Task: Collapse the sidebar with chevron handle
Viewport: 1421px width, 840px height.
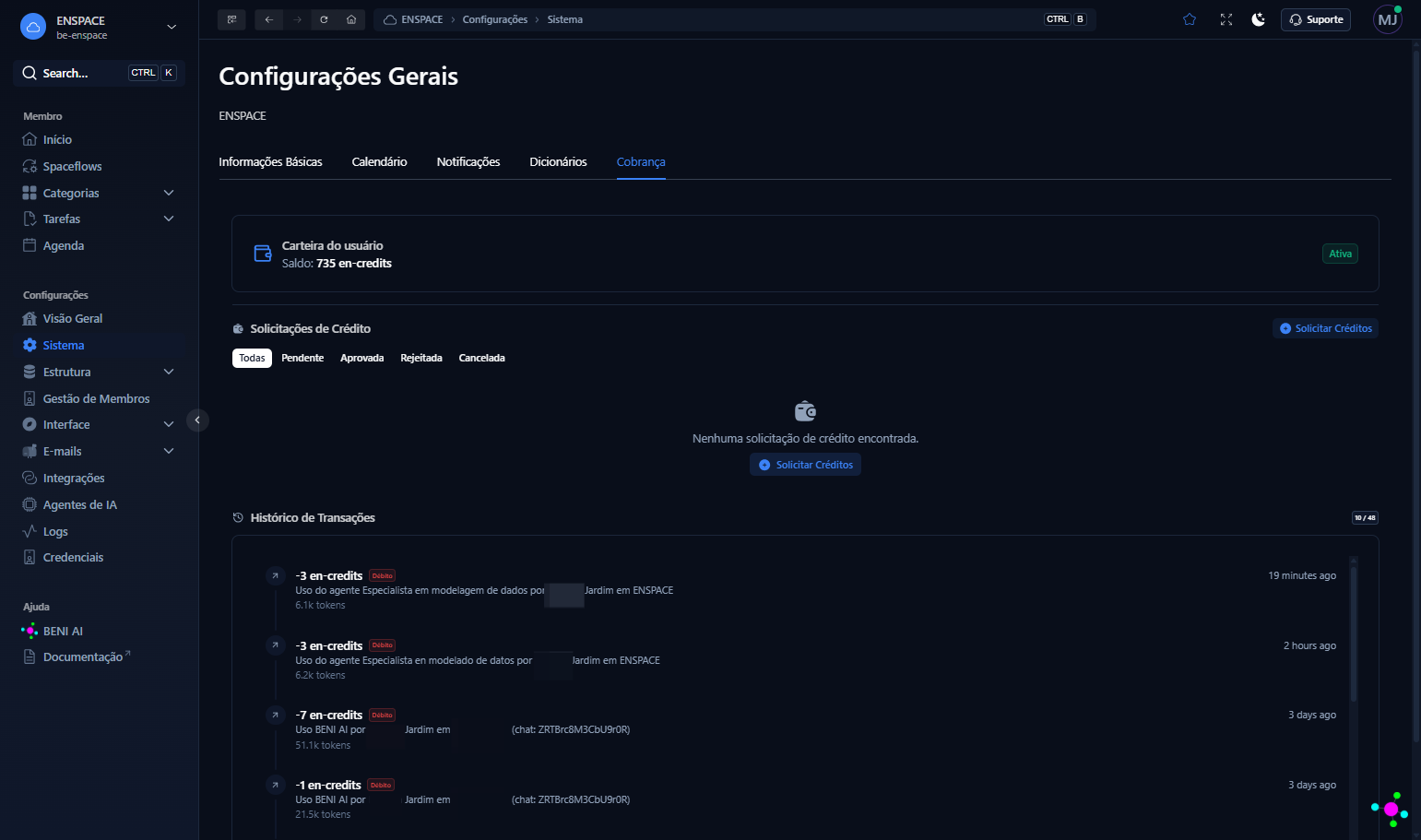Action: (197, 420)
